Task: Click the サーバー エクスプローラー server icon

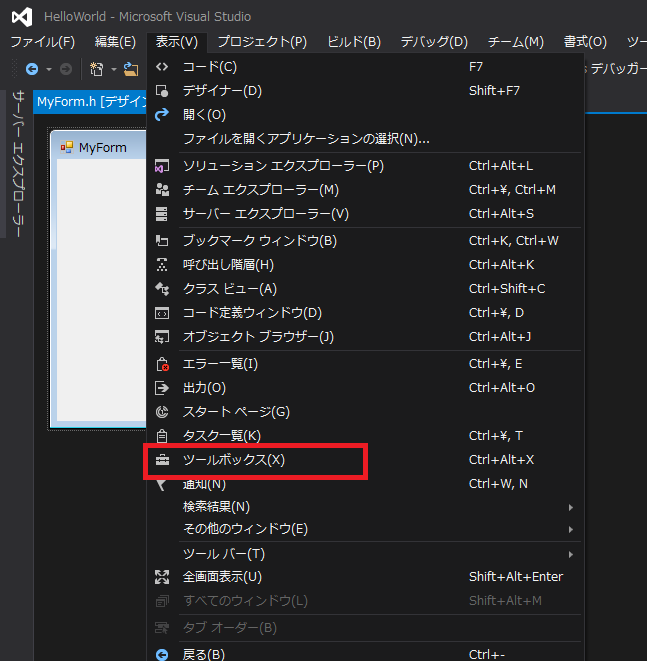Action: pyautogui.click(x=162, y=214)
